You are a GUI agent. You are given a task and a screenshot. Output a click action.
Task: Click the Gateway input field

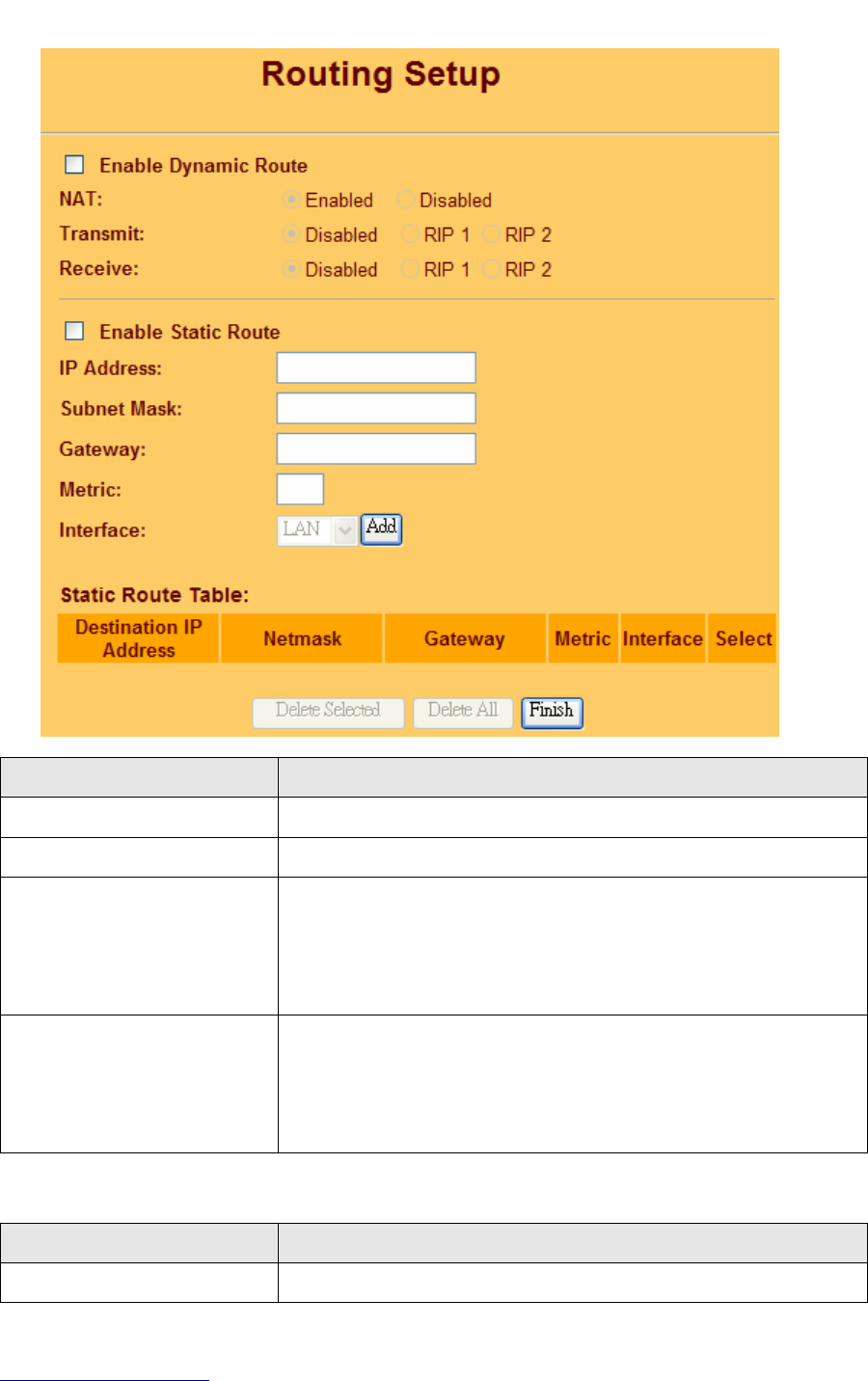376,448
